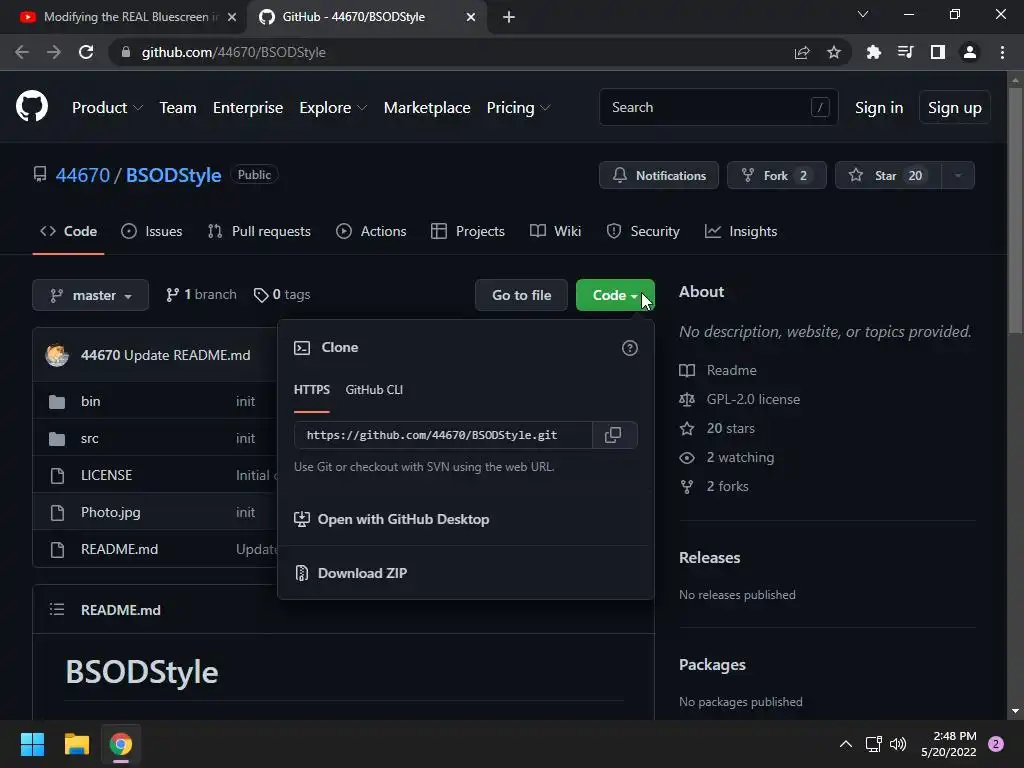Click the bin folder icon

[x=57, y=402]
